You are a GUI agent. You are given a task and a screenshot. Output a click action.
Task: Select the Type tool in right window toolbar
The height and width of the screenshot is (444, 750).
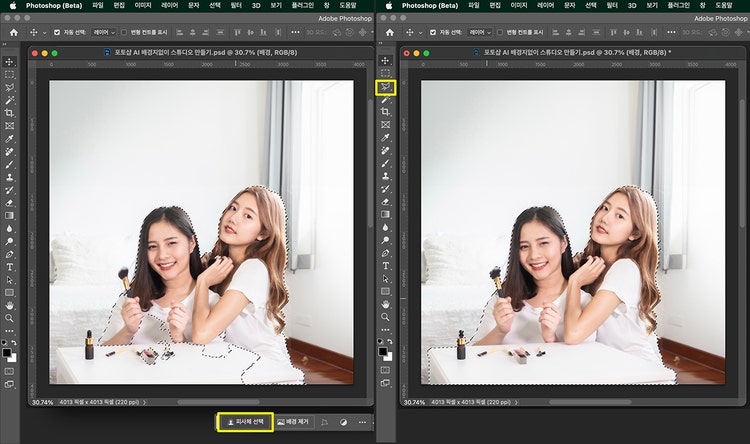pyautogui.click(x=385, y=266)
